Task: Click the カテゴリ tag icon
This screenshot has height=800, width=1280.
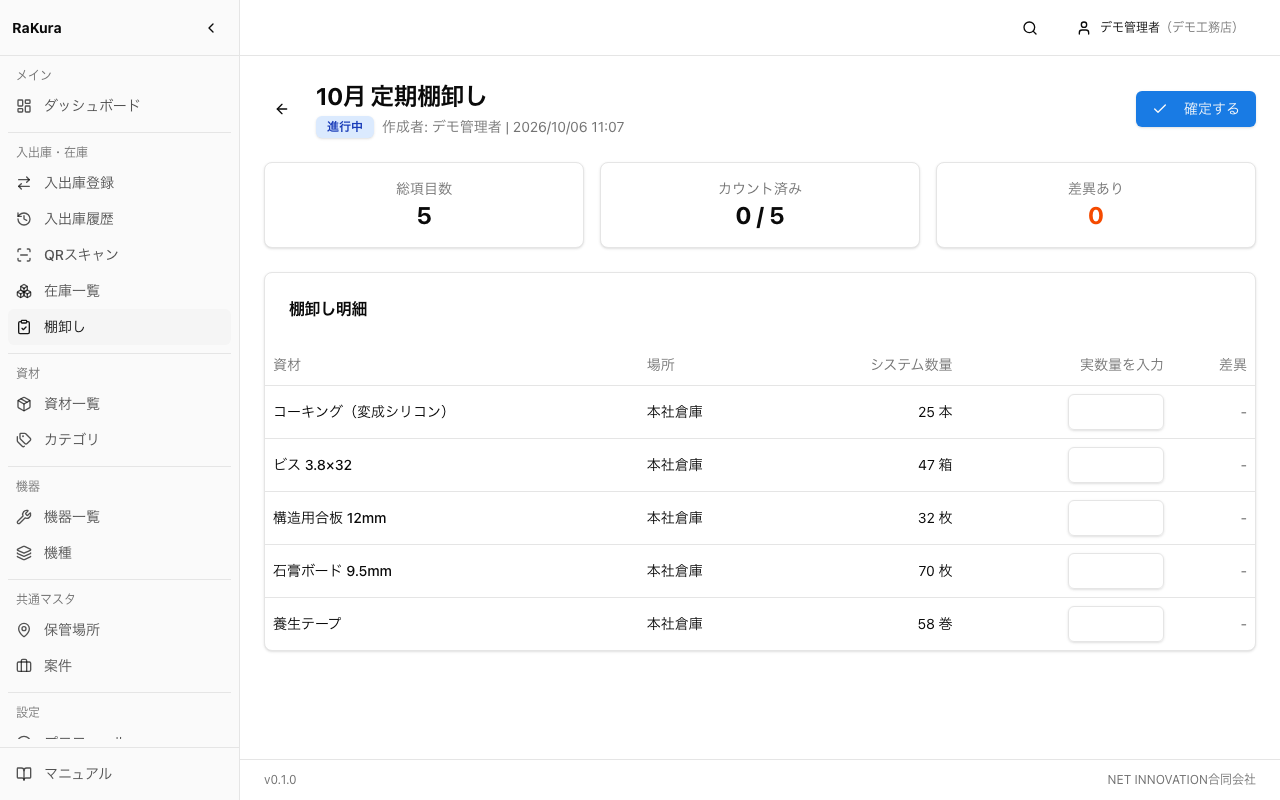Action: tap(24, 440)
